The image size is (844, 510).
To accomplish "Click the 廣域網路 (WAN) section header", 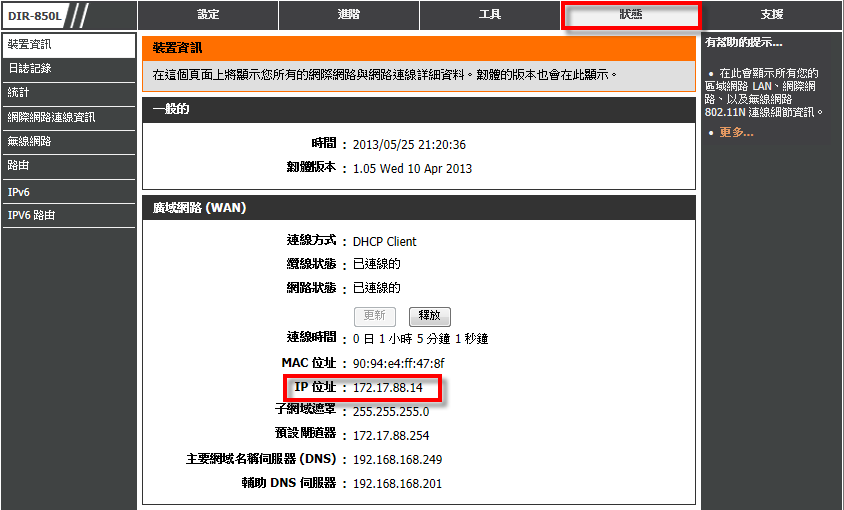I will pos(199,208).
